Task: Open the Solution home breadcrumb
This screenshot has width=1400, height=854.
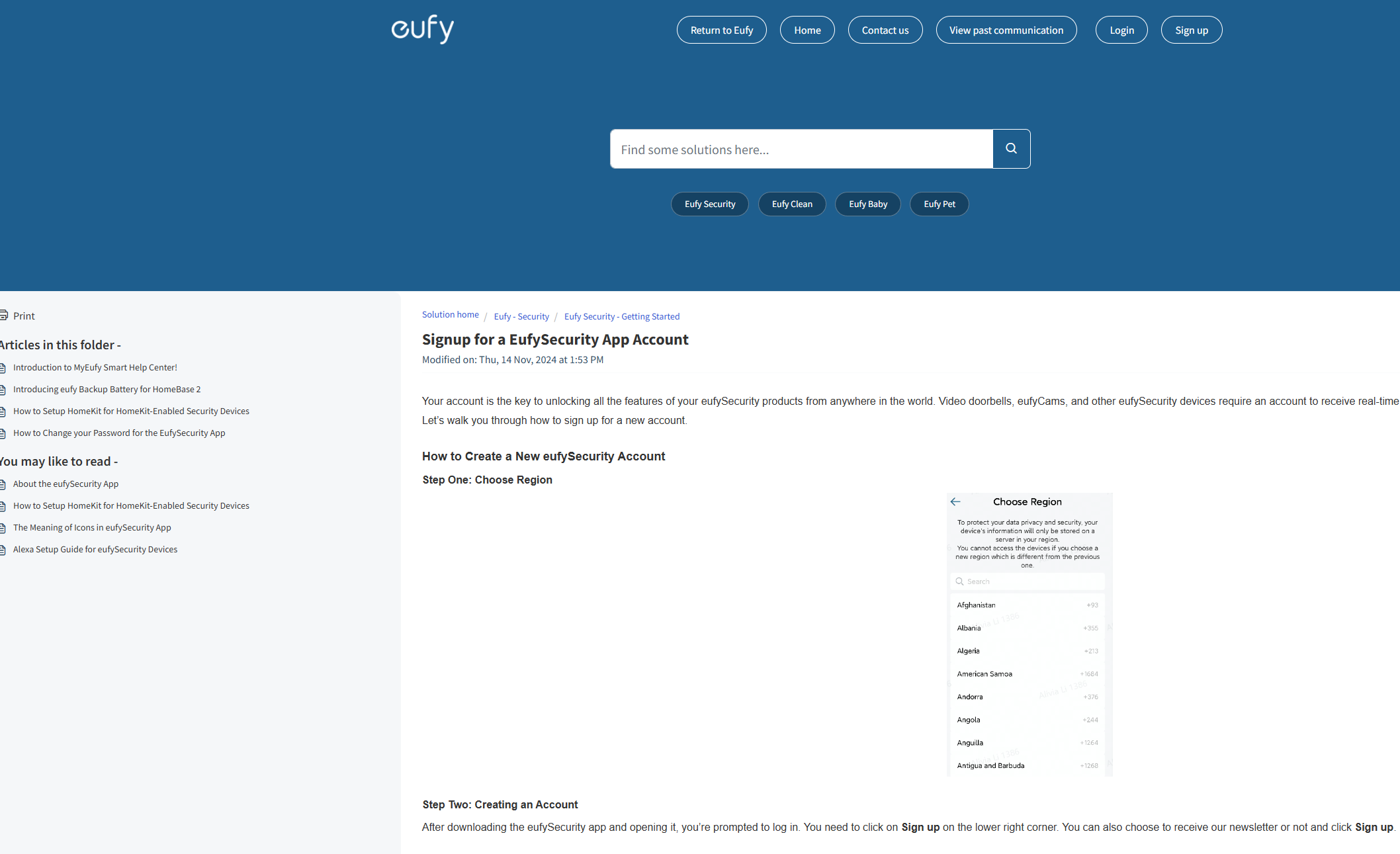Action: pos(450,315)
